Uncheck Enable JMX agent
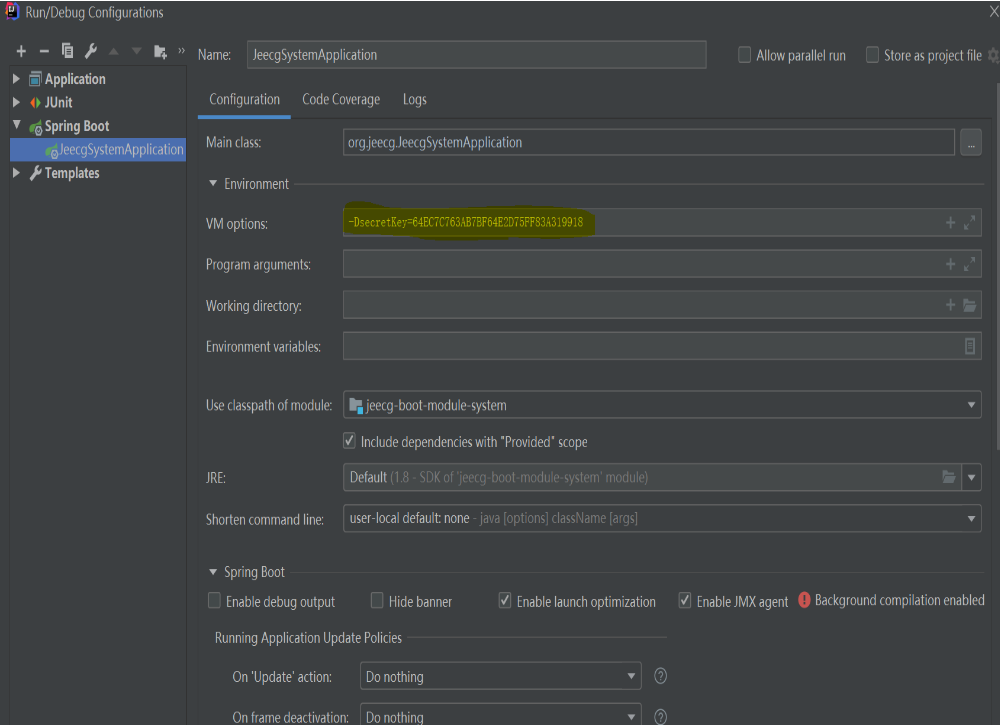 click(x=684, y=601)
